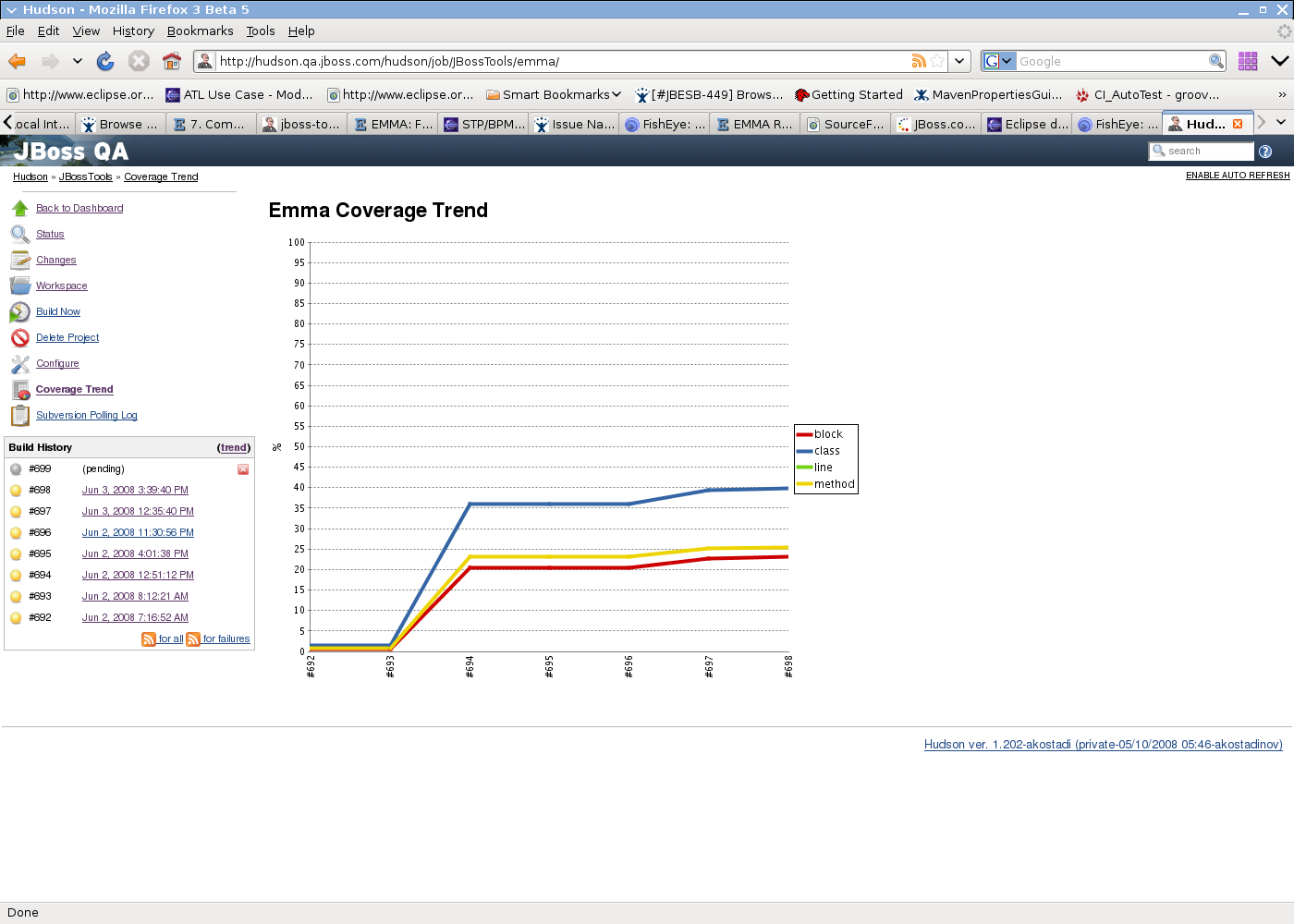Click the Changes notepad icon

pos(20,260)
